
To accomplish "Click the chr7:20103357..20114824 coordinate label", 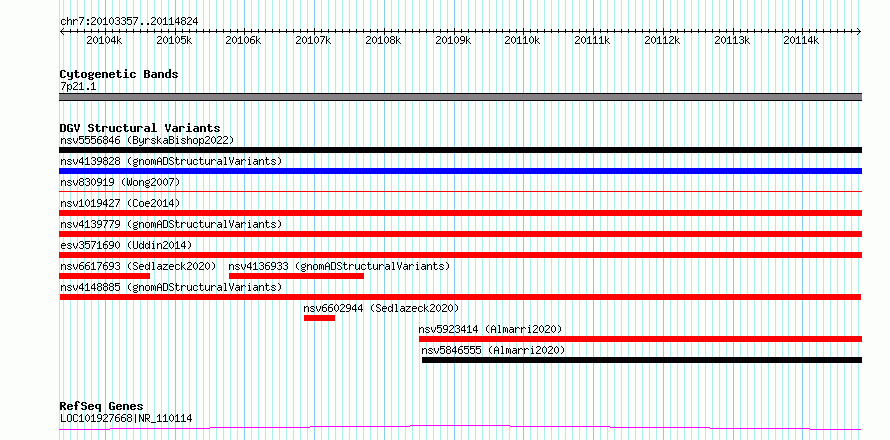I will (x=129, y=22).
